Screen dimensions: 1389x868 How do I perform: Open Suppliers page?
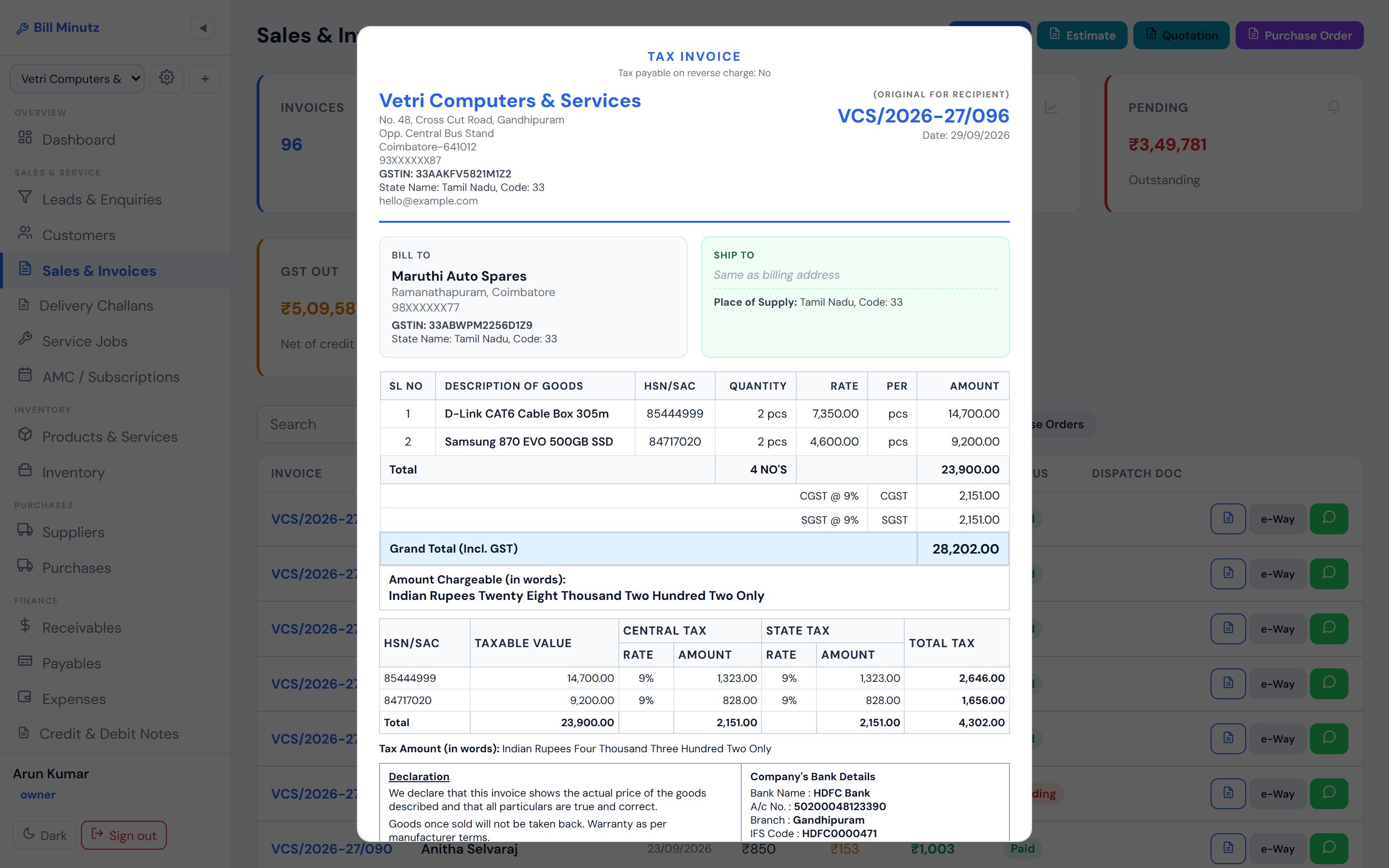[x=115, y=531]
